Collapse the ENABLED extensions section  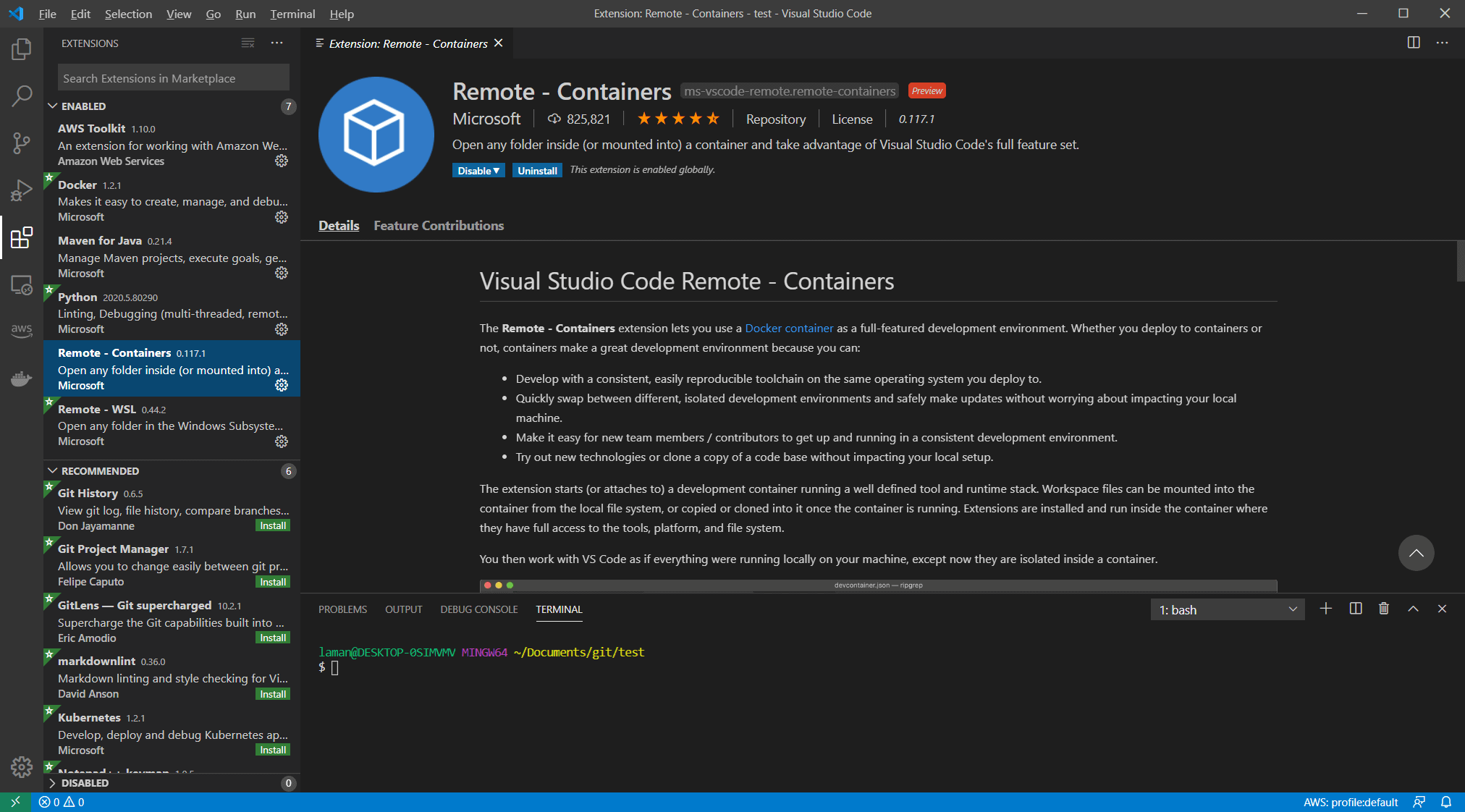[x=53, y=106]
